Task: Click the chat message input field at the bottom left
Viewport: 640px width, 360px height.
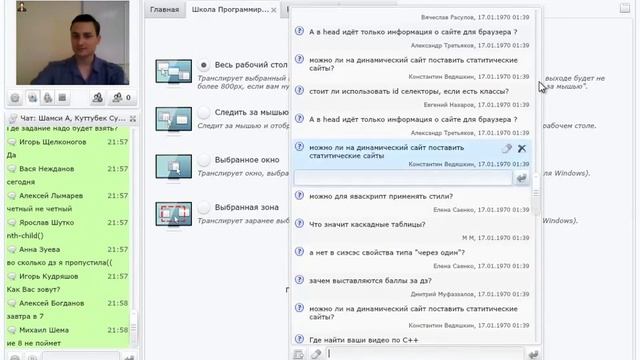Action: 80,357
